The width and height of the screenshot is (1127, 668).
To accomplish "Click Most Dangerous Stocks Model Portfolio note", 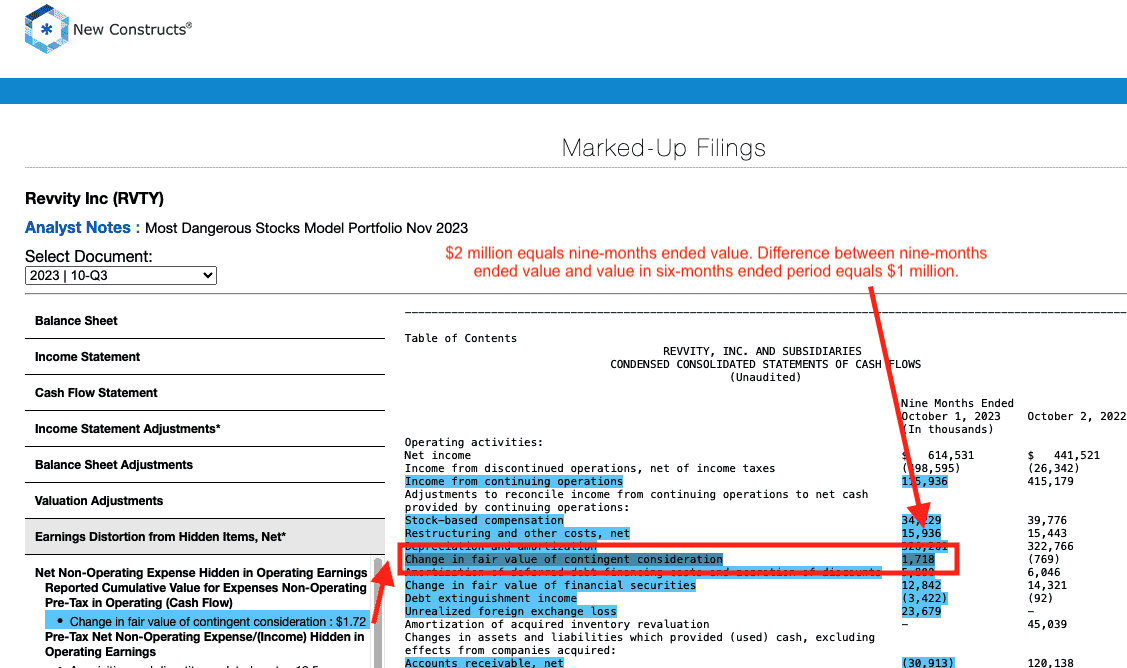I will pyautogui.click(x=306, y=228).
